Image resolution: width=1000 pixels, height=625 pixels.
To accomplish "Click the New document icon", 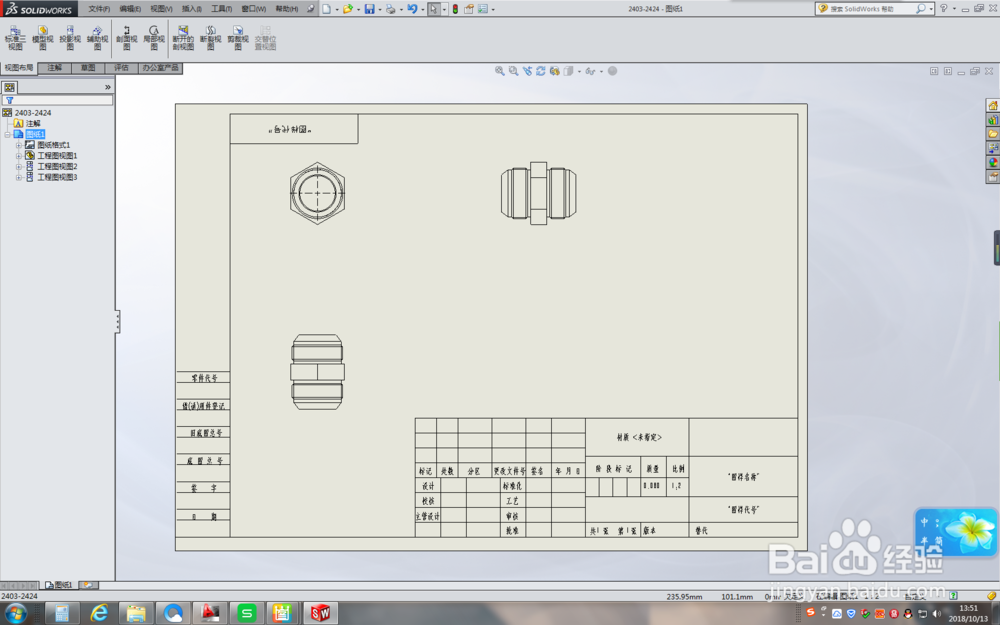I will (x=327, y=9).
